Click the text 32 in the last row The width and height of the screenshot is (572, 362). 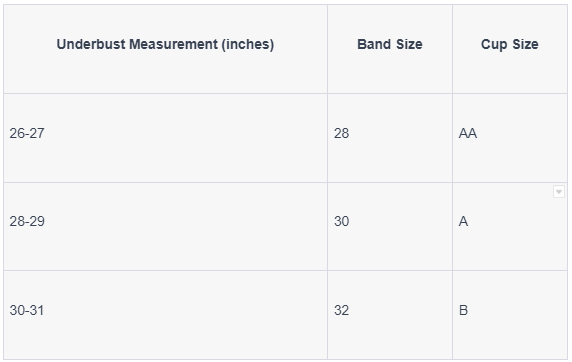pyautogui.click(x=341, y=310)
